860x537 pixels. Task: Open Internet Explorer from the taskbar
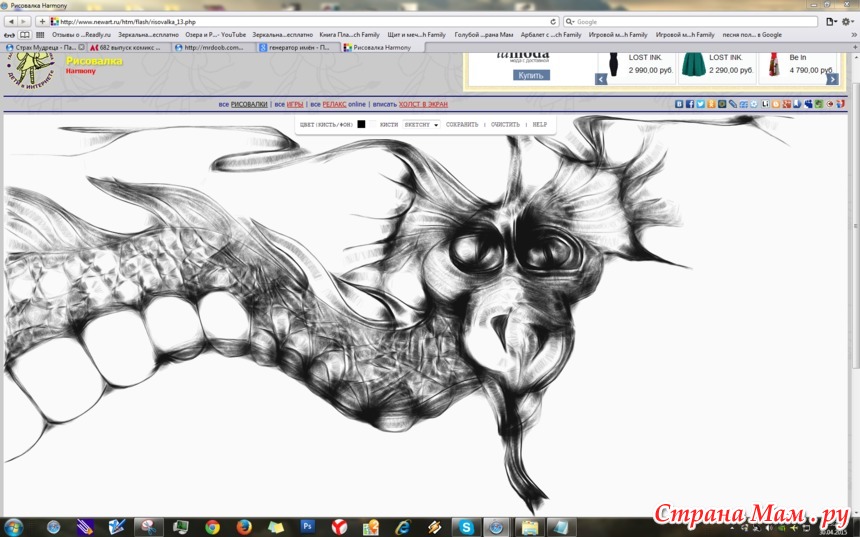[x=403, y=527]
